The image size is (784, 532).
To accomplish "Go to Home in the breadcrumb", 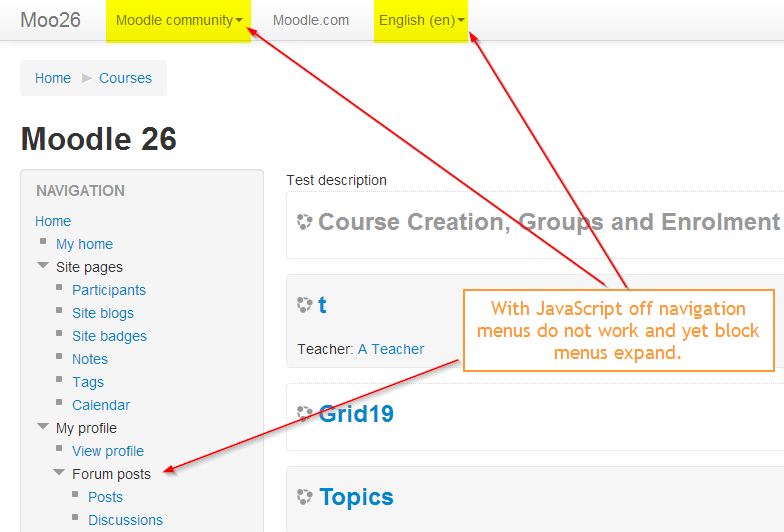I will coord(53,78).
